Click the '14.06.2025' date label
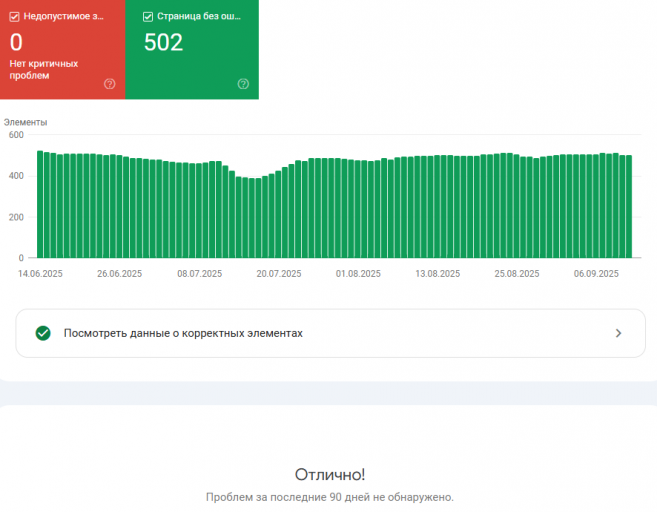Image resolution: width=657 pixels, height=512 pixels. point(40,274)
